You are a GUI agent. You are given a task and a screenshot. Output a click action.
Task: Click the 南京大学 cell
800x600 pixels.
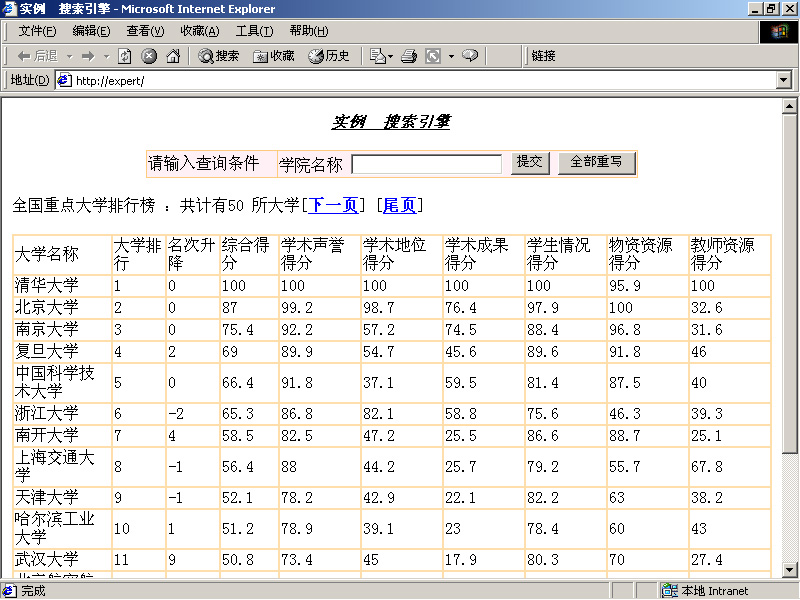coord(62,330)
